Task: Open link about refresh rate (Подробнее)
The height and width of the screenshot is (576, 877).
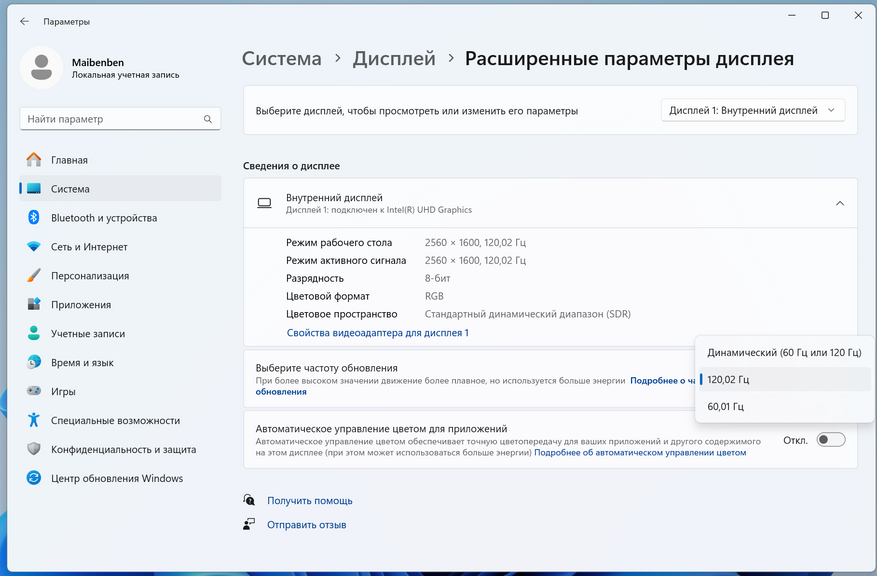Action: [663, 380]
